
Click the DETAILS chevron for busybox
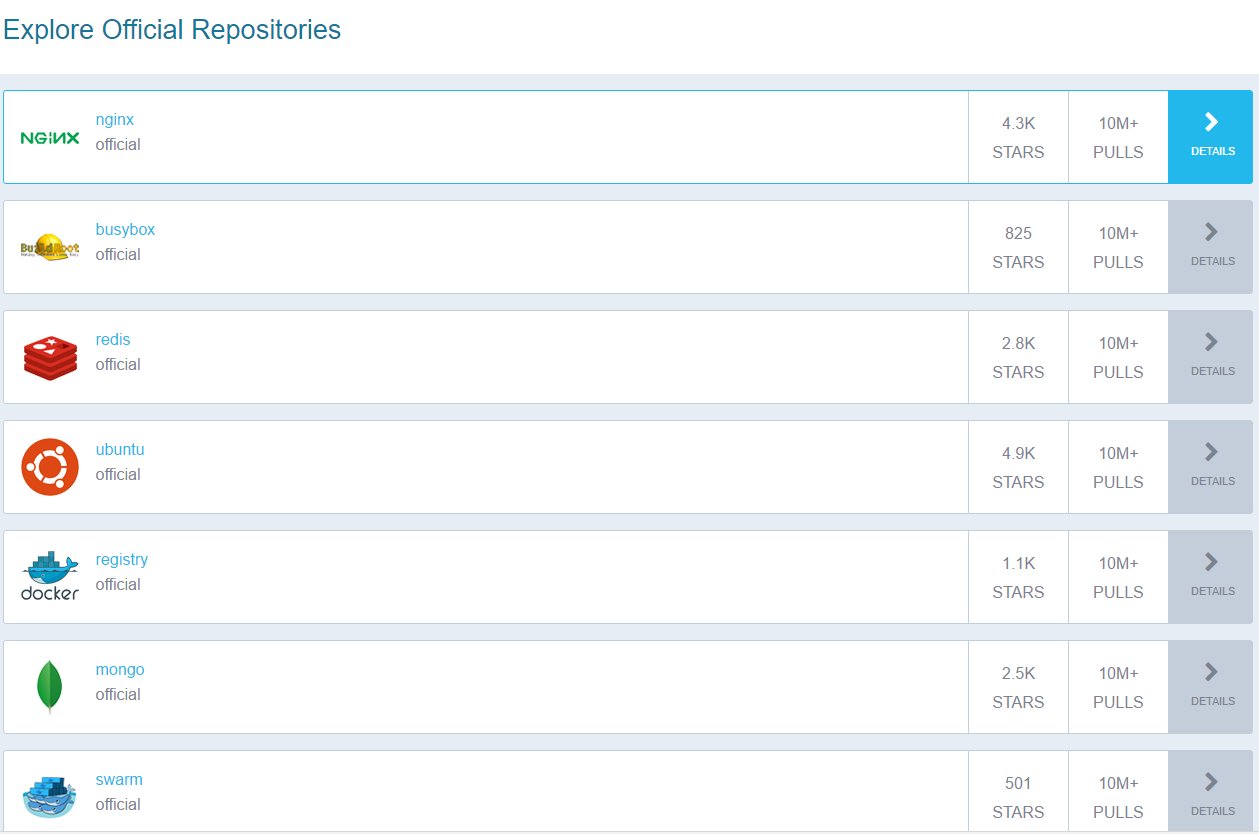click(1210, 246)
